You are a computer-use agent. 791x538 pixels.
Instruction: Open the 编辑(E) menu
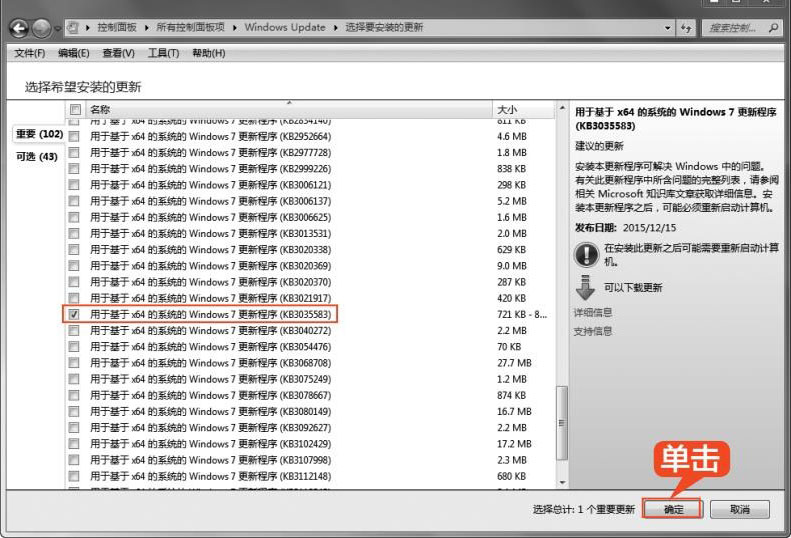[74, 53]
